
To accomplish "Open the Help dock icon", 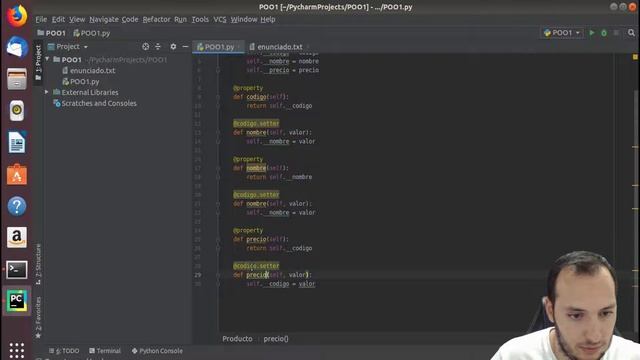I will pos(17,206).
